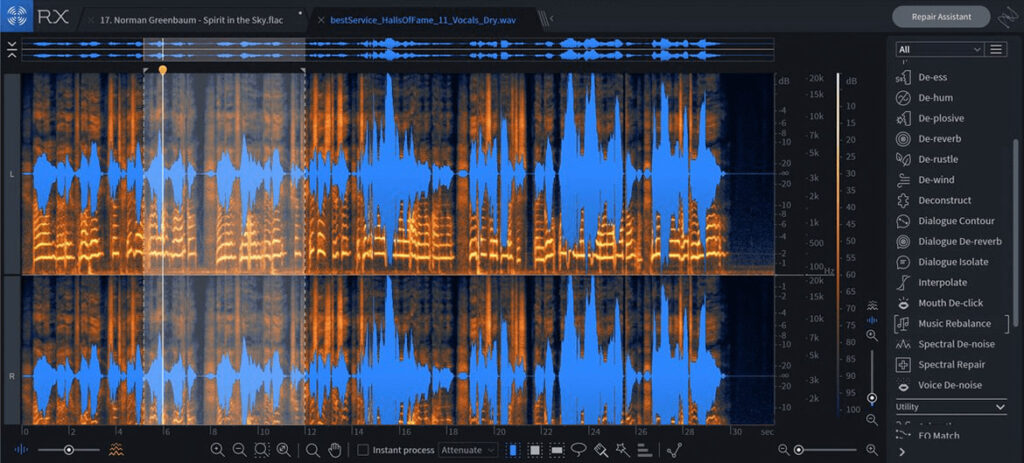Pick the Zoom magnifier tool
This screenshot has width=1024, height=463.
[313, 450]
